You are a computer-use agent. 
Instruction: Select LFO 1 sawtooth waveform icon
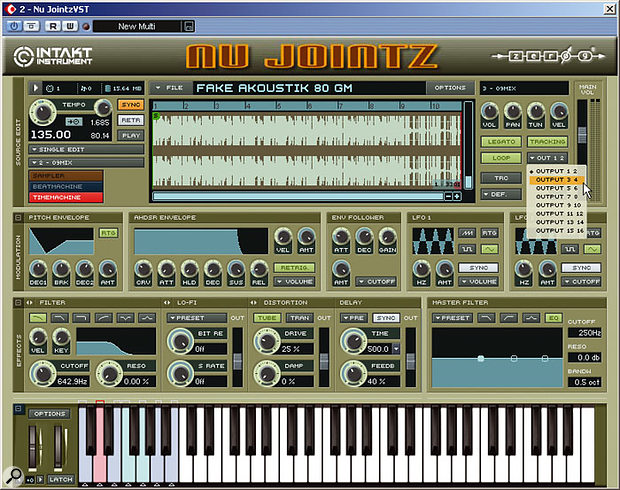pos(467,233)
